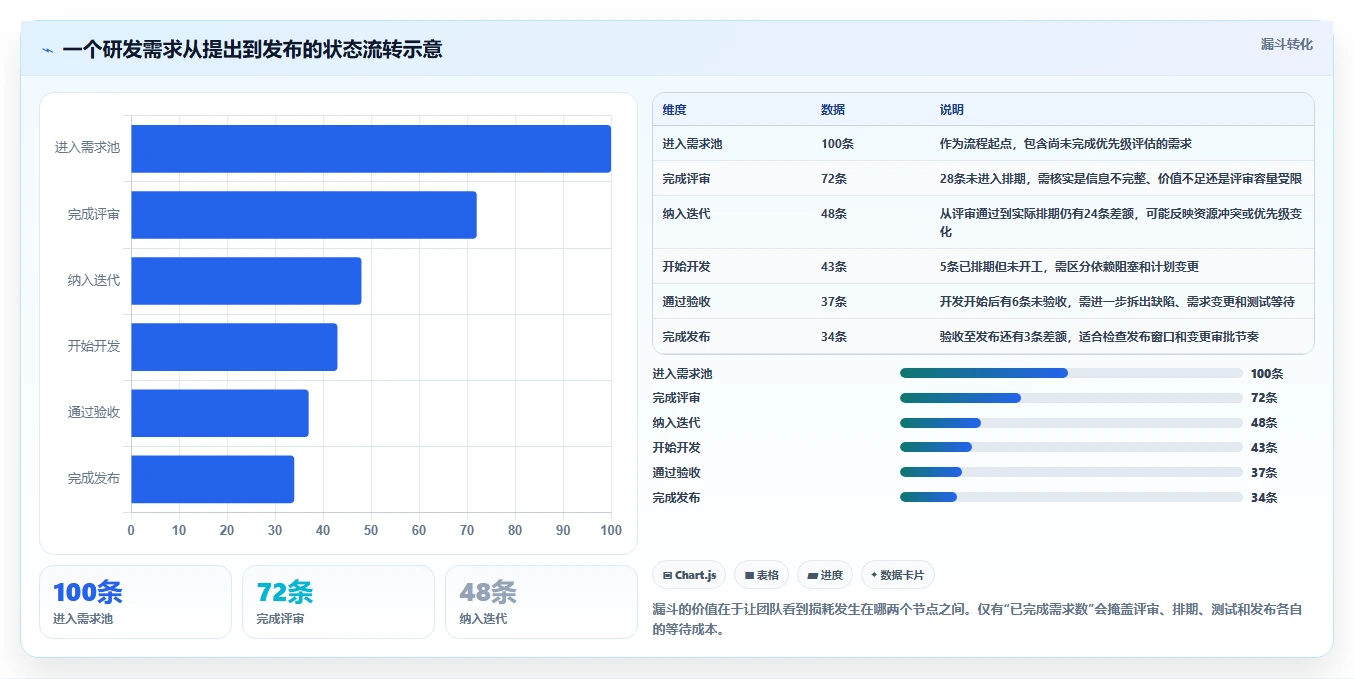This screenshot has height=679, width=1354.
Task: Click the description starting 开发开始后有6条未验收
Action: tap(1118, 302)
